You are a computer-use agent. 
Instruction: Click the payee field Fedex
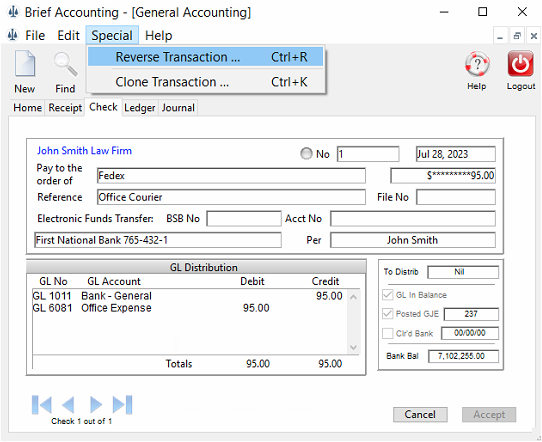(231, 176)
